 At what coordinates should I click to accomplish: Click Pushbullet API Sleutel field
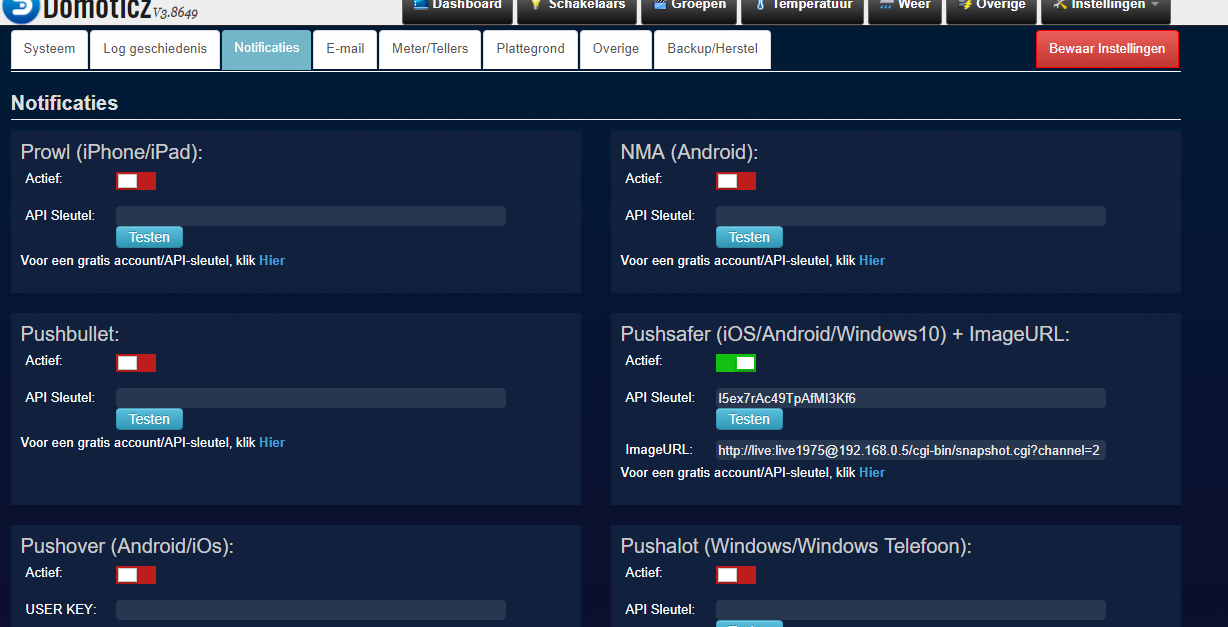click(311, 398)
